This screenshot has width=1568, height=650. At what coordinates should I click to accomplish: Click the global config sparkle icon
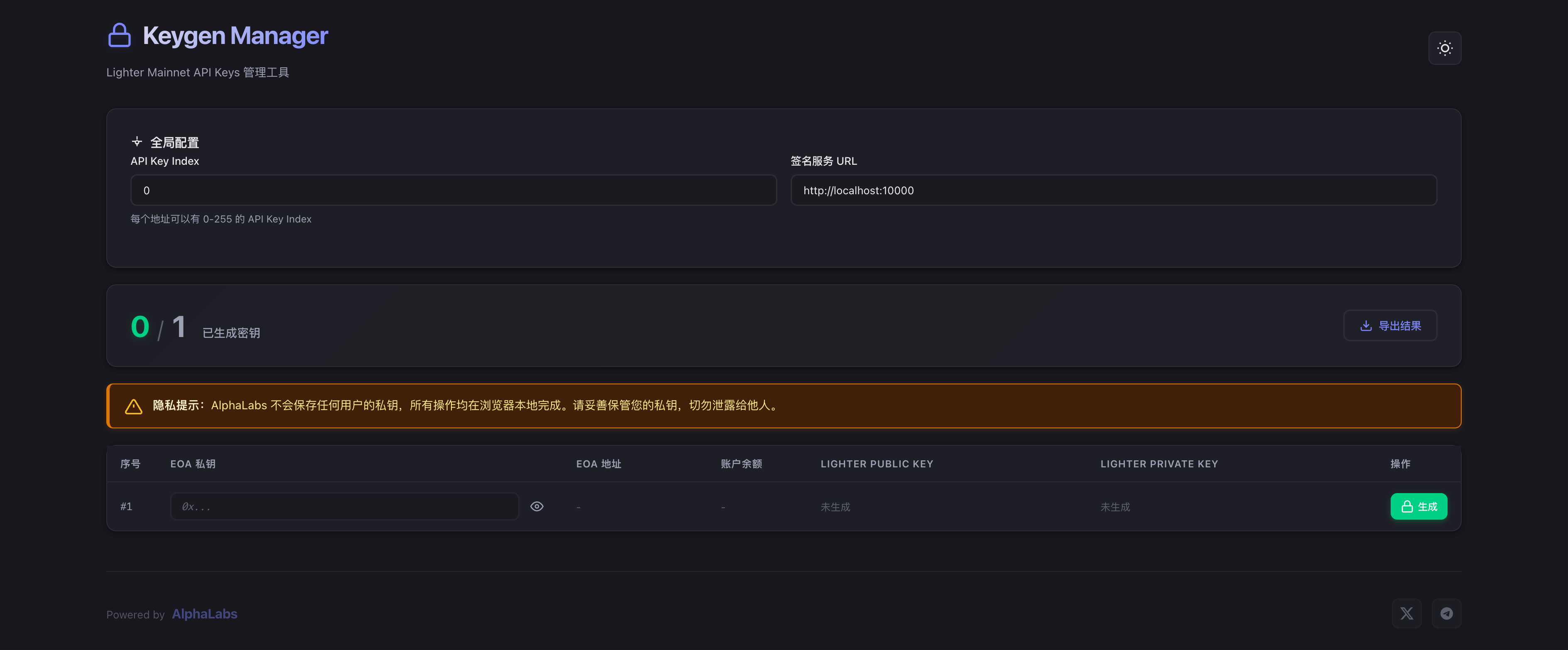pos(137,142)
